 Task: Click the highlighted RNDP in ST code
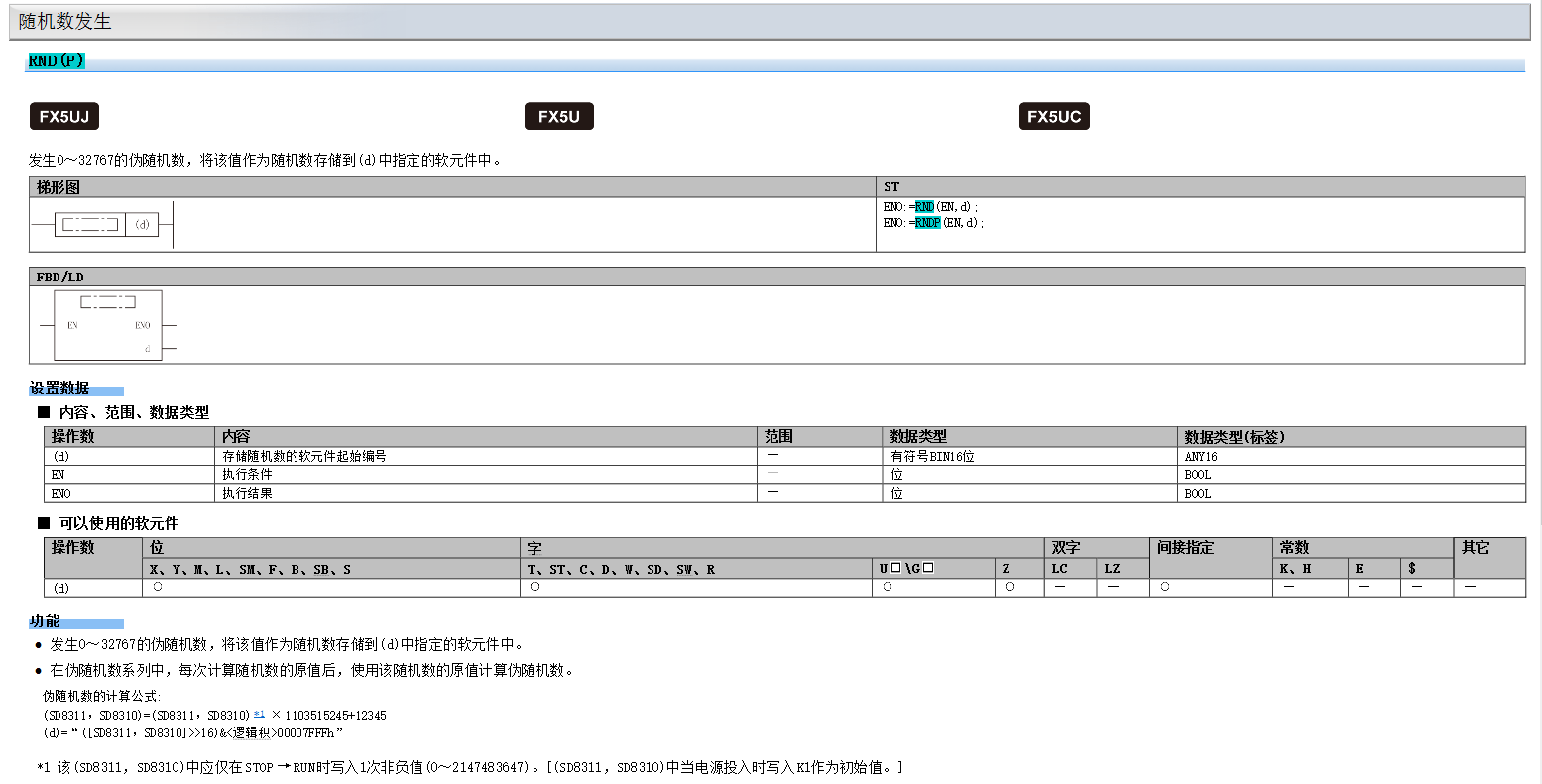coord(927,223)
